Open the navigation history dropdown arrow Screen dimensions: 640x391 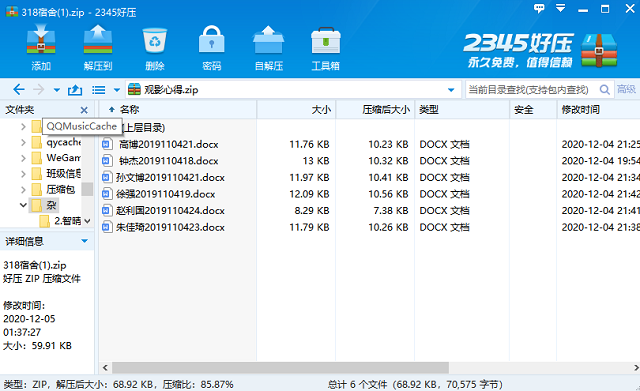57,90
